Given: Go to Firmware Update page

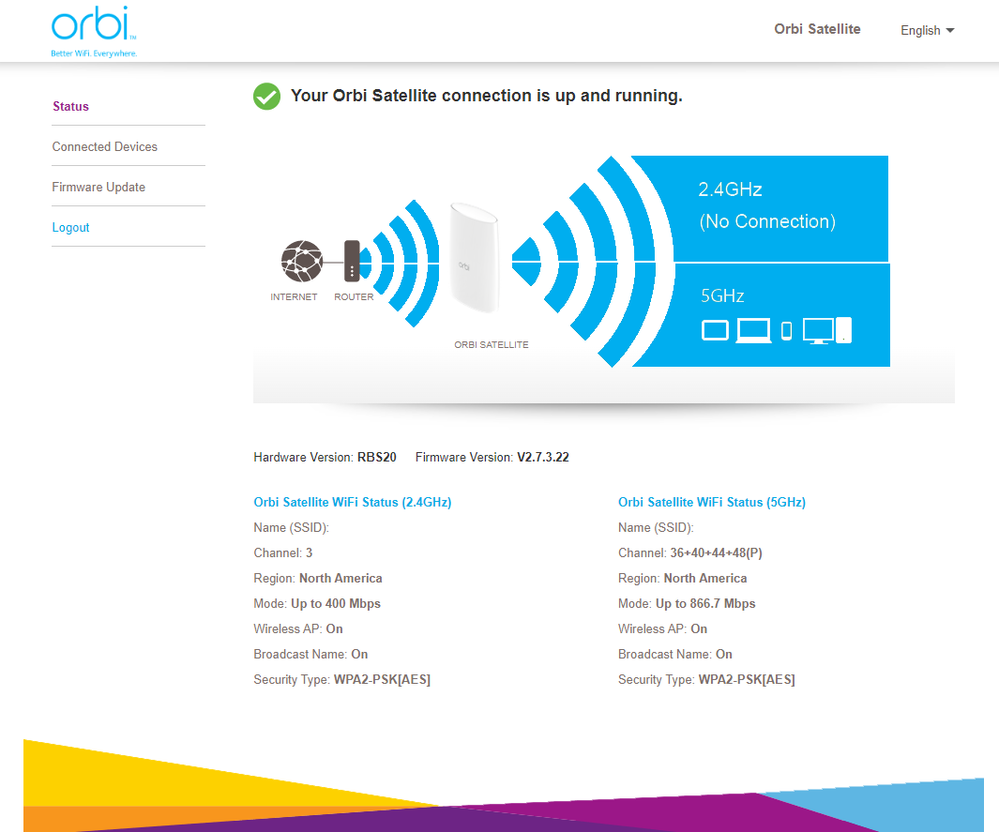Looking at the screenshot, I should (98, 187).
